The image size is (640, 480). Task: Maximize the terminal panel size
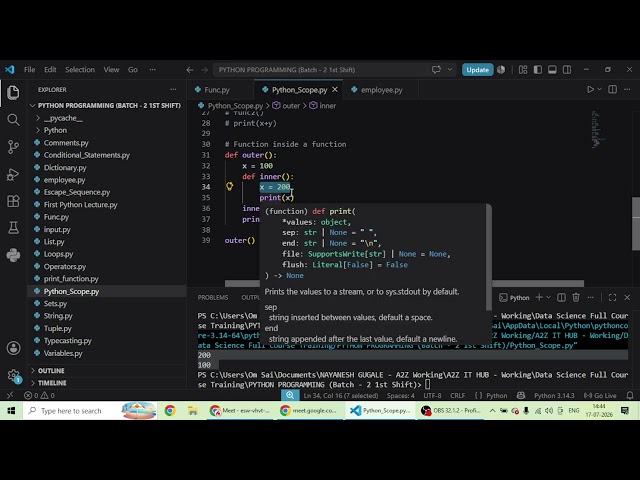612,298
